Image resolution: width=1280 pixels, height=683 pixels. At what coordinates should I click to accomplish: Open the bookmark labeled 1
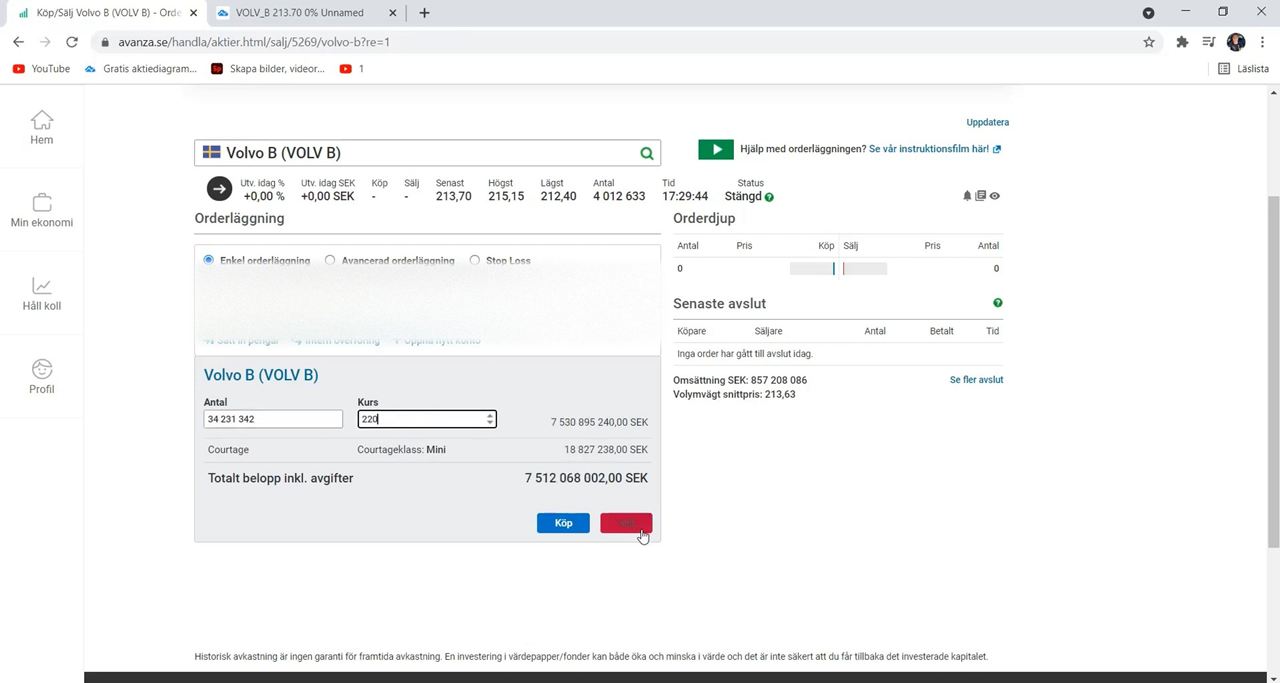(x=352, y=69)
